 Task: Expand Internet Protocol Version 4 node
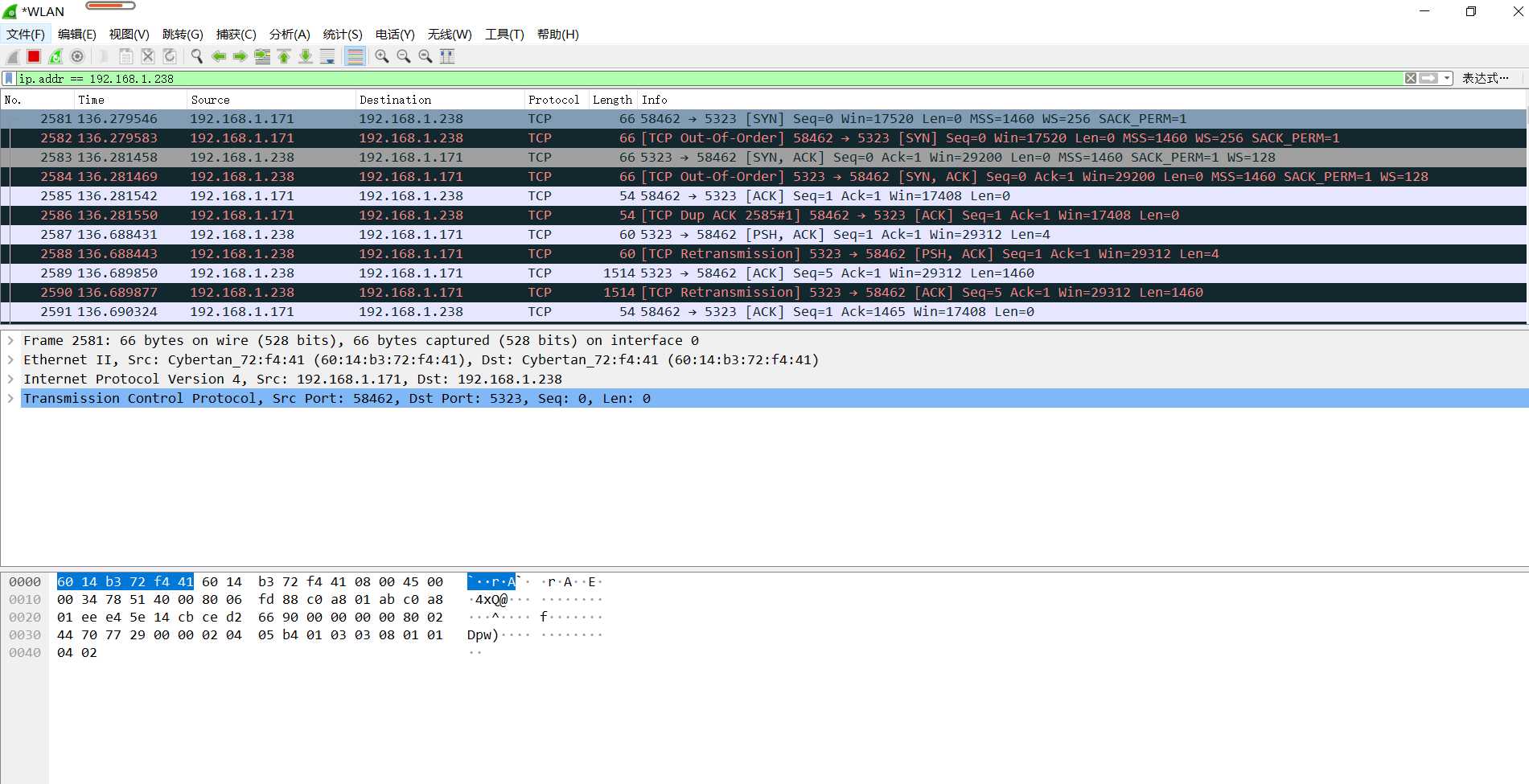pos(10,379)
